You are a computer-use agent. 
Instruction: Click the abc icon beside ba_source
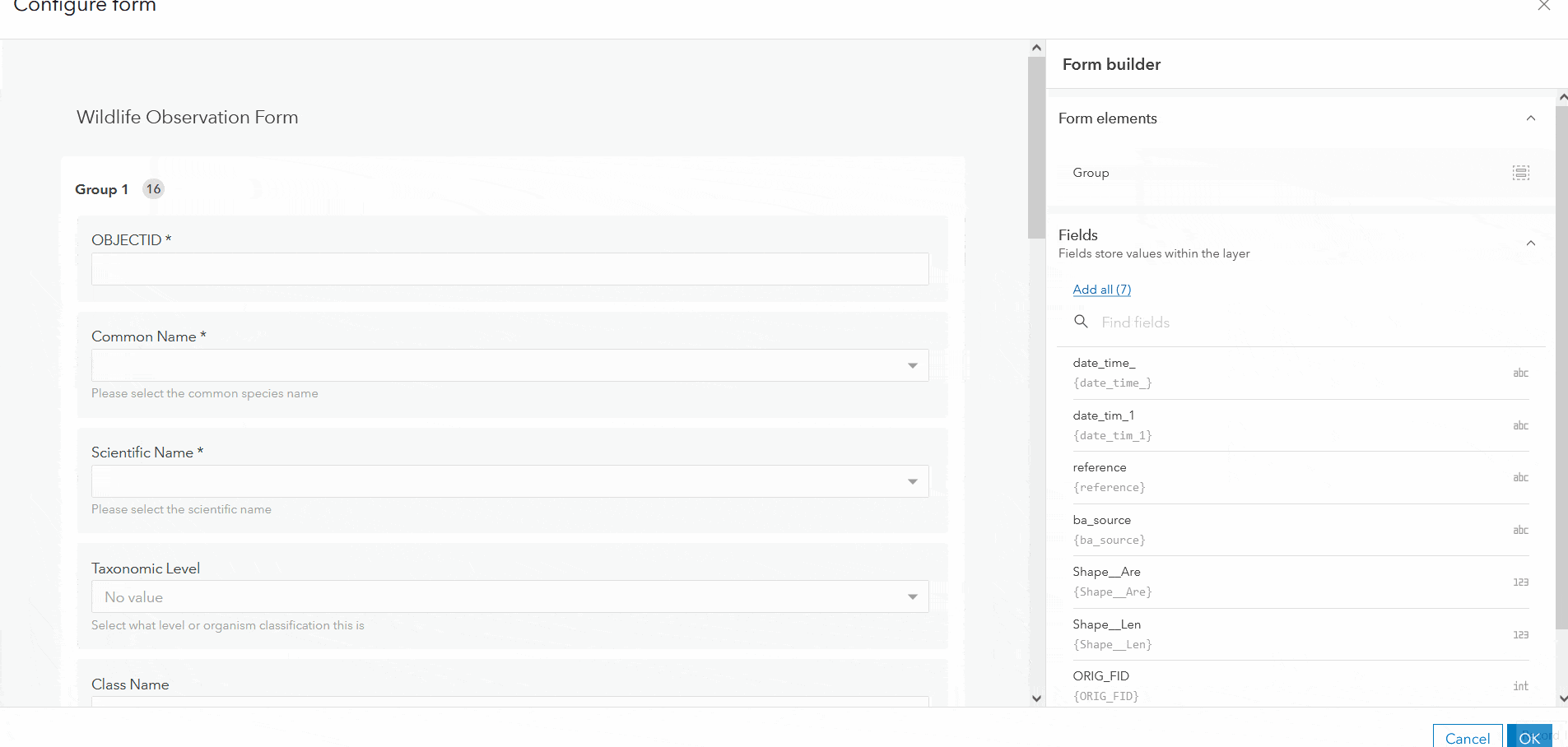click(x=1520, y=530)
